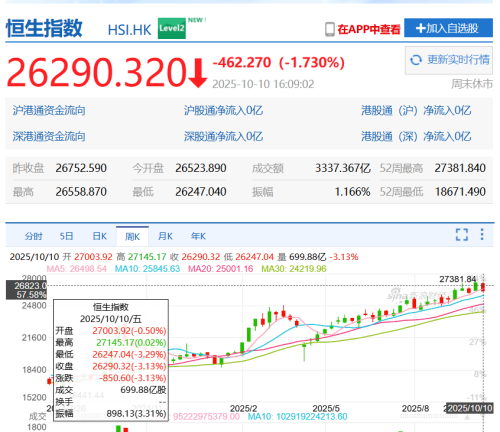Open the fullscreen chart icon
The height and width of the screenshot is (432, 500).
click(x=462, y=235)
